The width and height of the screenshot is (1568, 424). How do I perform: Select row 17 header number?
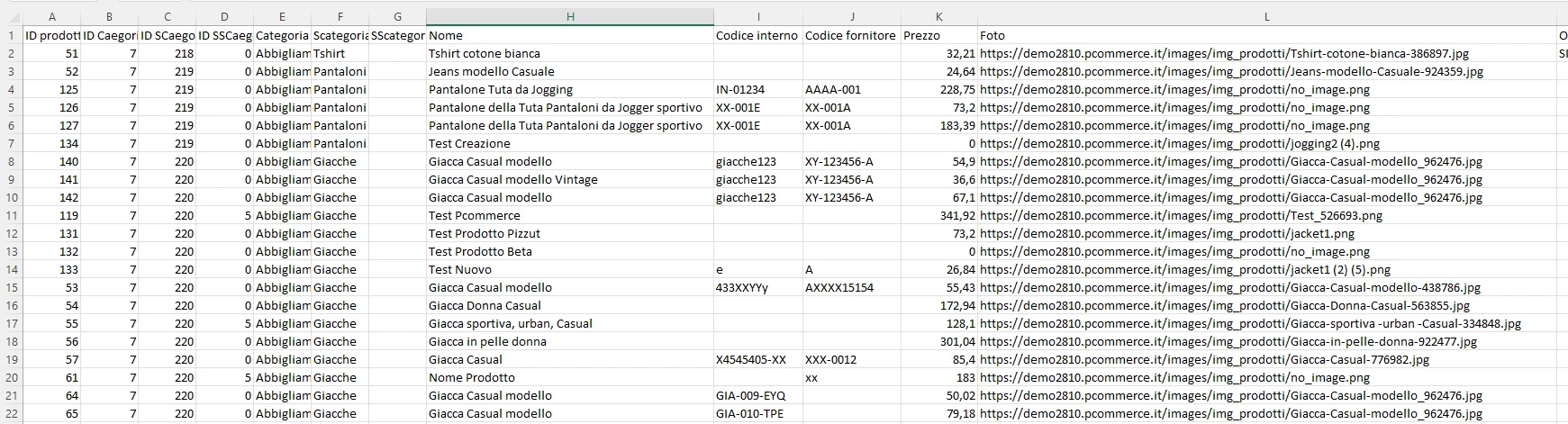pos(12,323)
